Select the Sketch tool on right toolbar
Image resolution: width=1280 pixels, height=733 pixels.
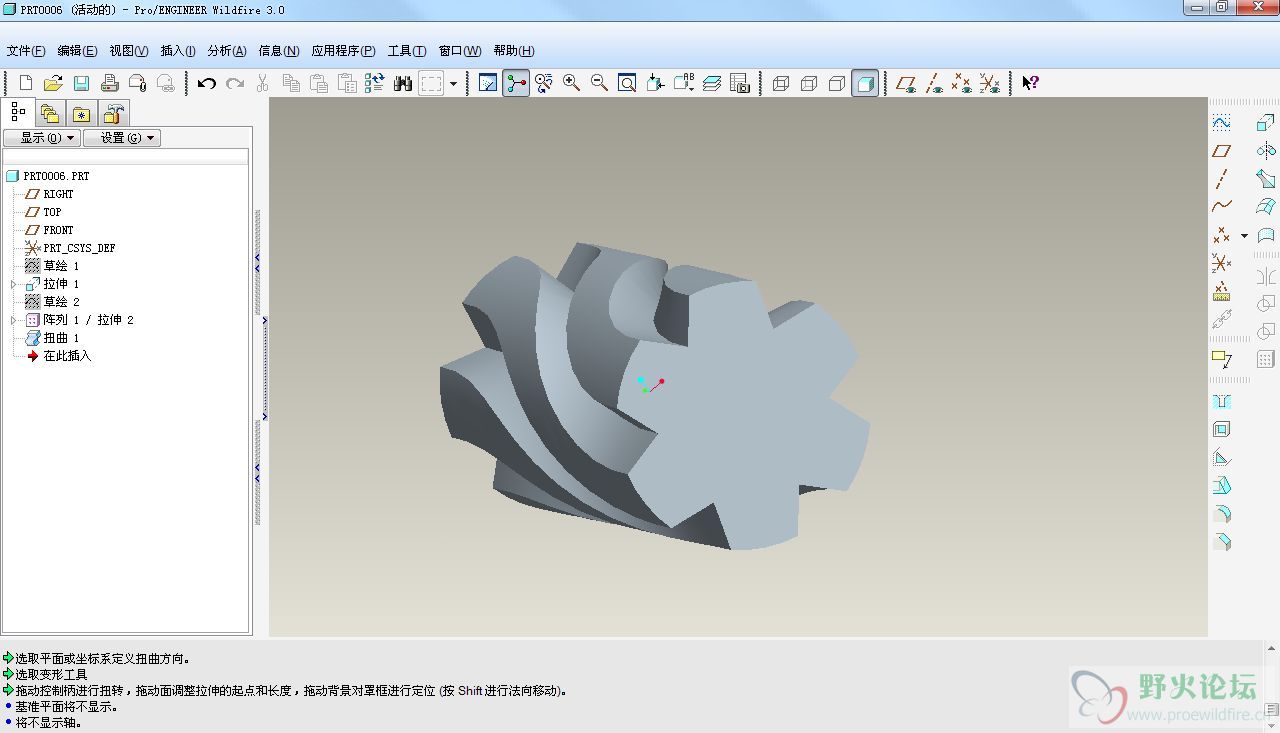[x=1221, y=123]
